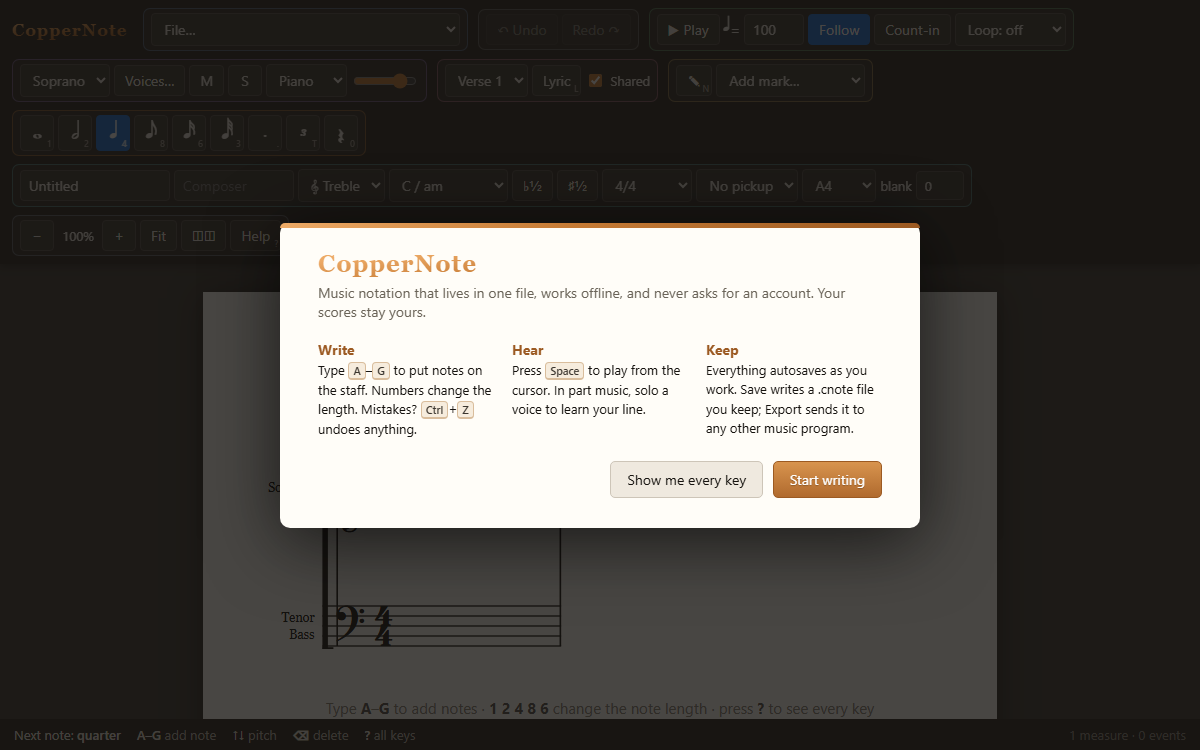Solo the voice with S button
This screenshot has width=1200, height=750.
(x=245, y=81)
